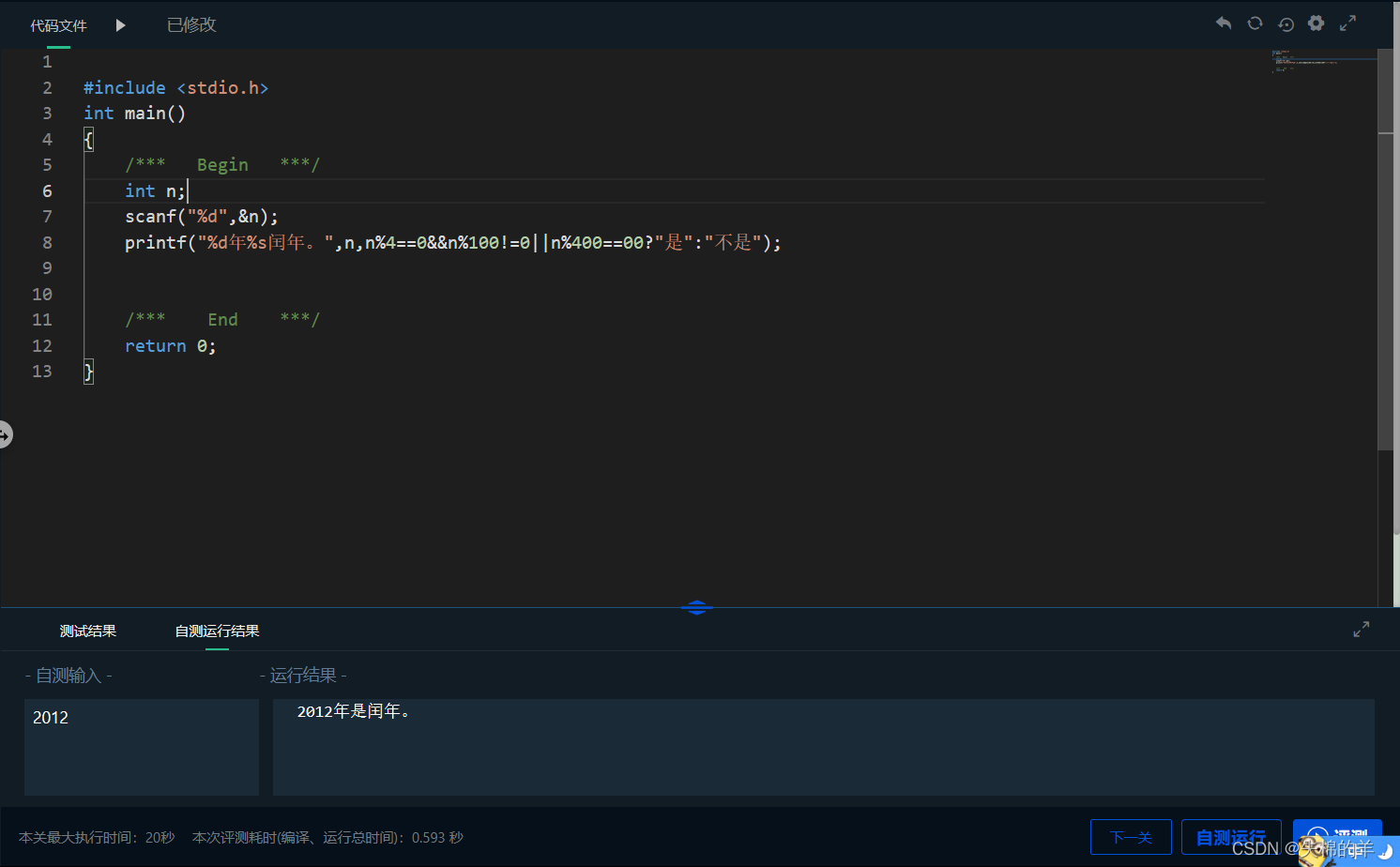Click the closing brace on line 13
Image resolution: width=1400 pixels, height=867 pixels.
coord(88,372)
